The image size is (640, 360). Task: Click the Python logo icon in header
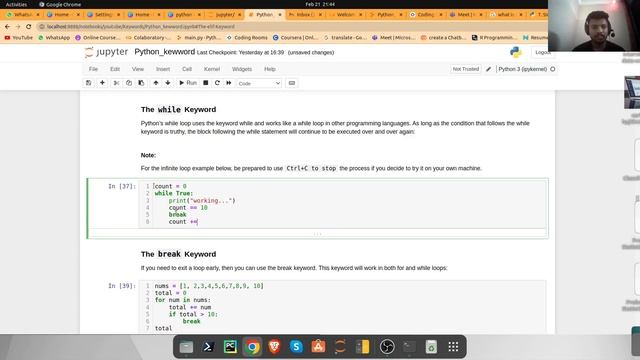pyautogui.click(x=516, y=52)
